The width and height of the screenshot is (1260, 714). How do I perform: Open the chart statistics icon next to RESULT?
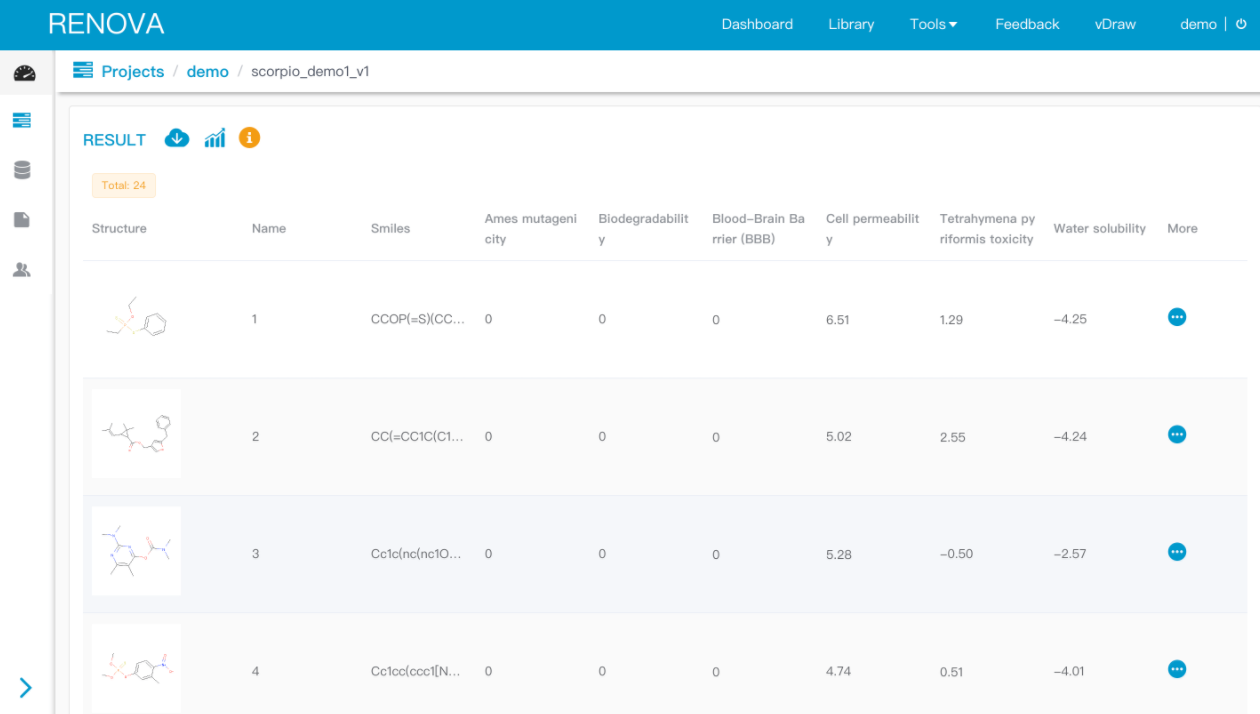point(215,138)
